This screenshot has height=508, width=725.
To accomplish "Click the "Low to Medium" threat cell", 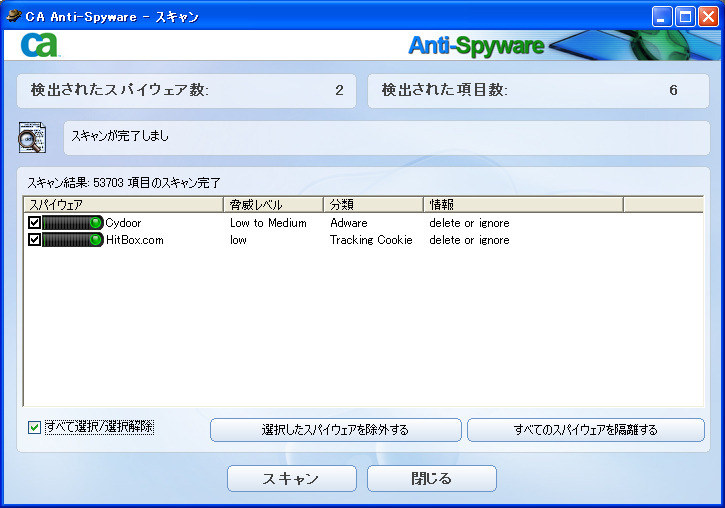I will pos(268,223).
